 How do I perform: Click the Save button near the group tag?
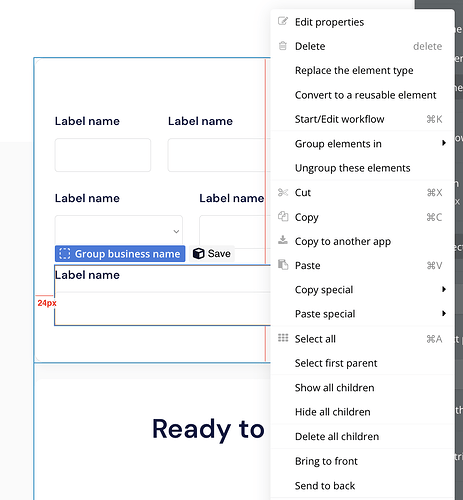(212, 254)
